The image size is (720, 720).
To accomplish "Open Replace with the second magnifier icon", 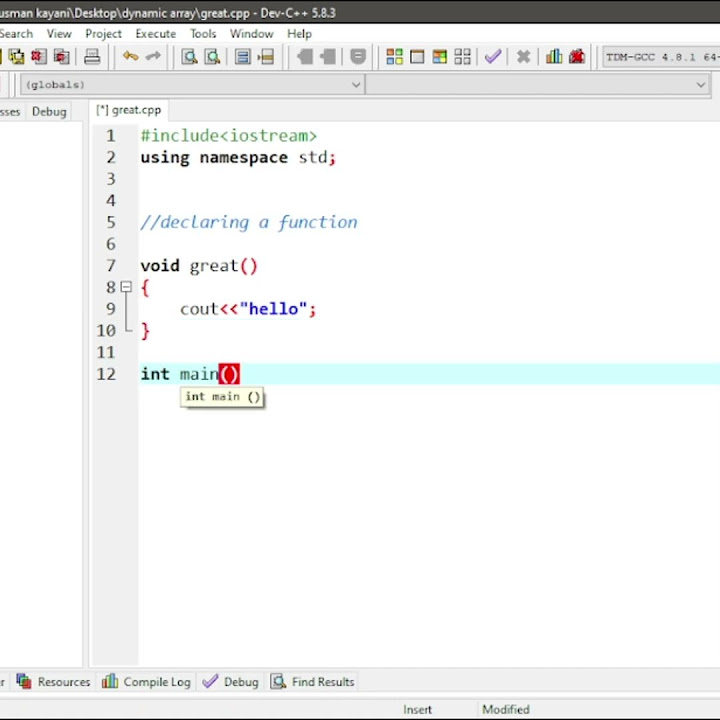I will click(212, 57).
